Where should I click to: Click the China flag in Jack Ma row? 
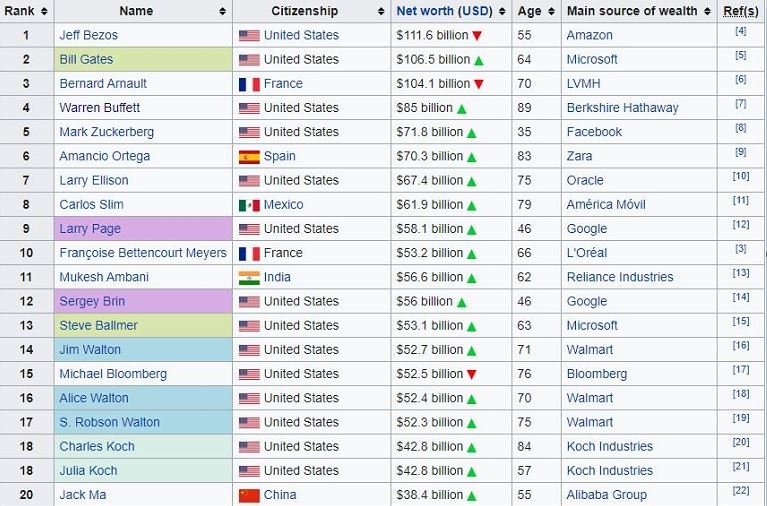point(249,495)
